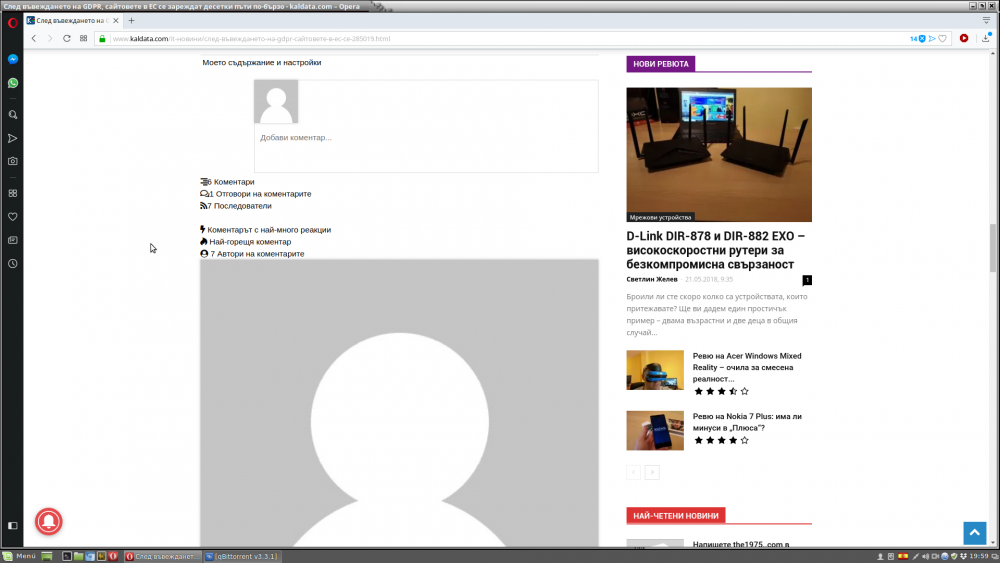Bookmark this page with the heart icon
Screen dimensions: 1000x563
tap(943, 38)
